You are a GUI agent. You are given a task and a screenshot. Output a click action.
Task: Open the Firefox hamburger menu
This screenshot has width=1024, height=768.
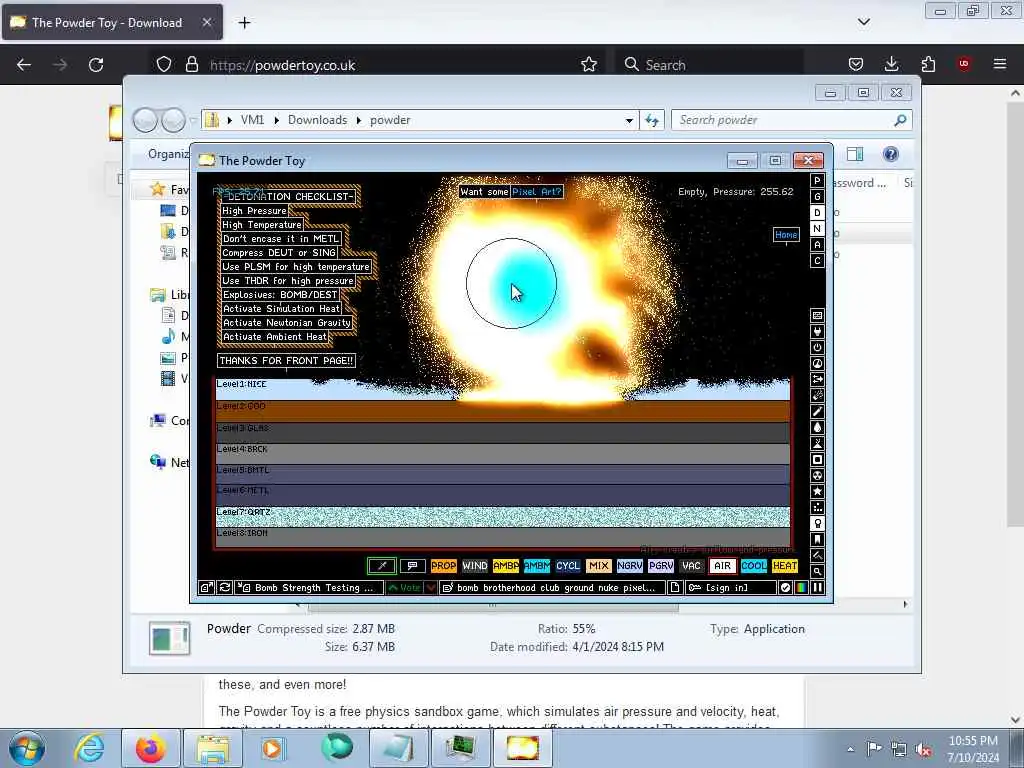pyautogui.click(x=1000, y=64)
